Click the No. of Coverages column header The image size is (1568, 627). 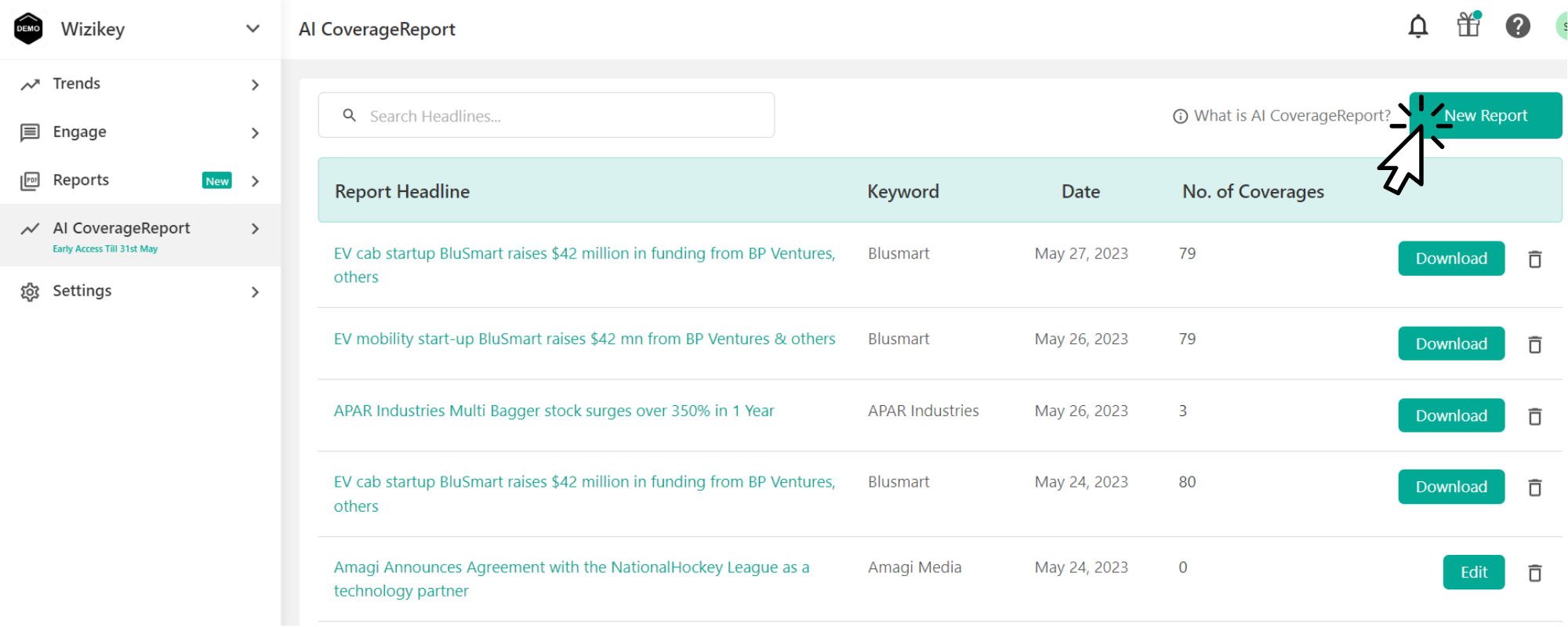click(1253, 191)
